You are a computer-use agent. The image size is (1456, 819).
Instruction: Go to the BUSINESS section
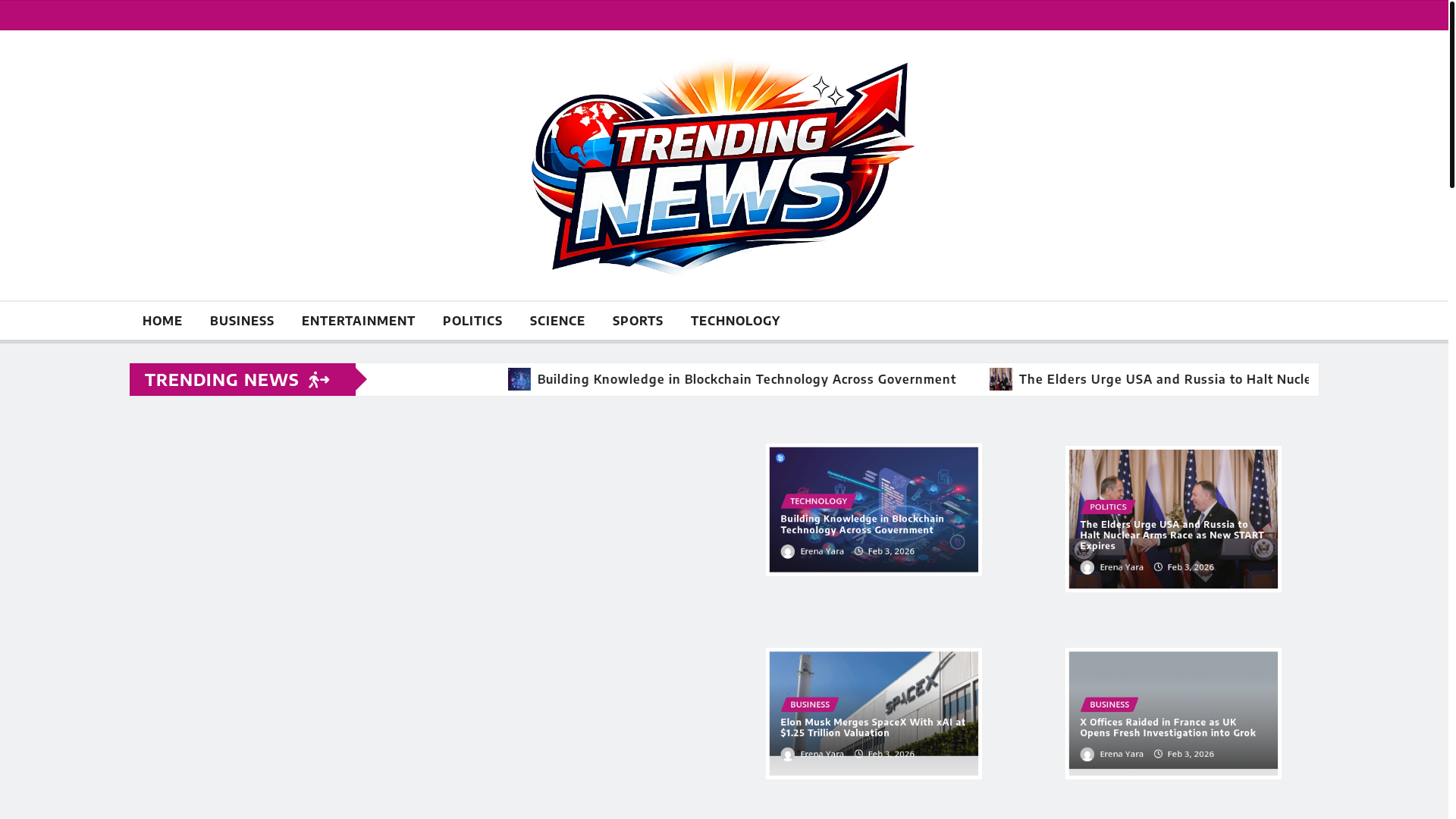tap(242, 321)
